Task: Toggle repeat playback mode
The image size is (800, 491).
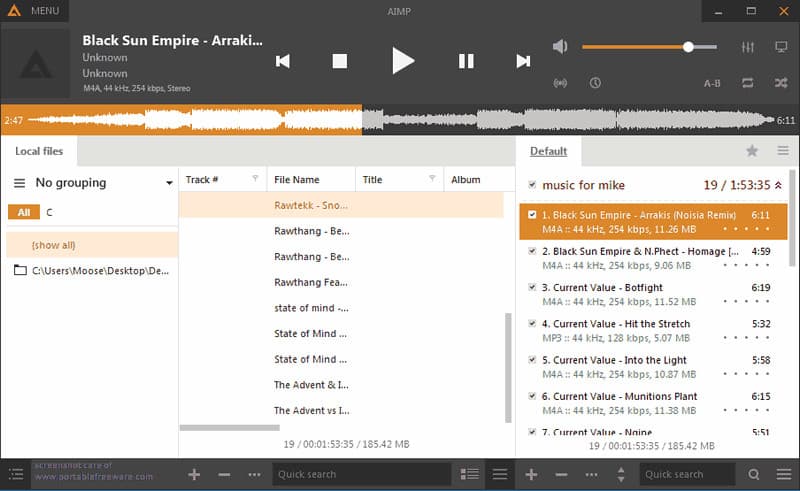Action: (747, 83)
